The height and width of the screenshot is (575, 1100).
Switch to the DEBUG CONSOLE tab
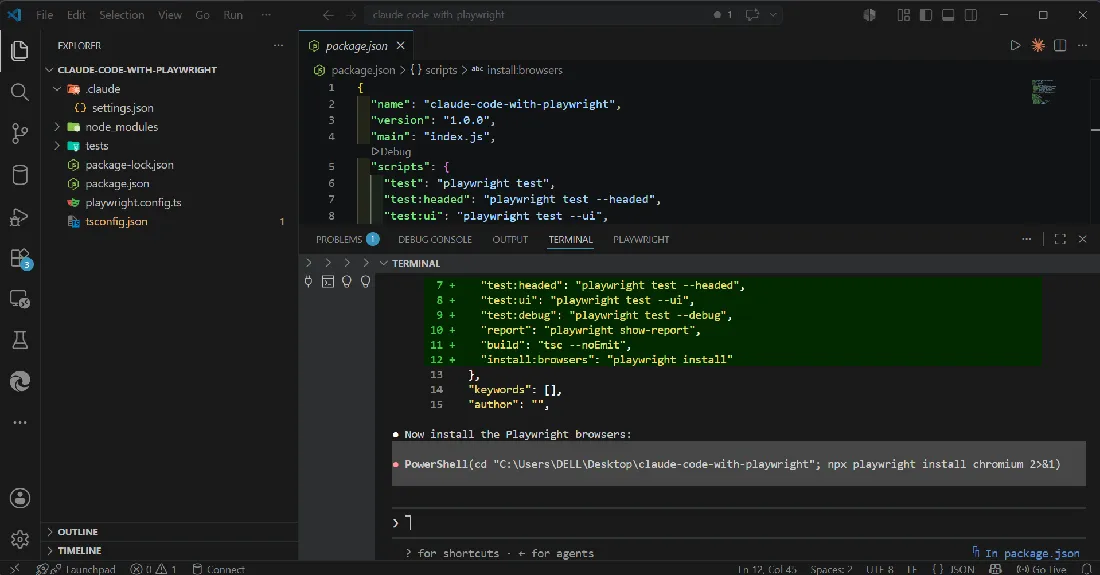435,239
